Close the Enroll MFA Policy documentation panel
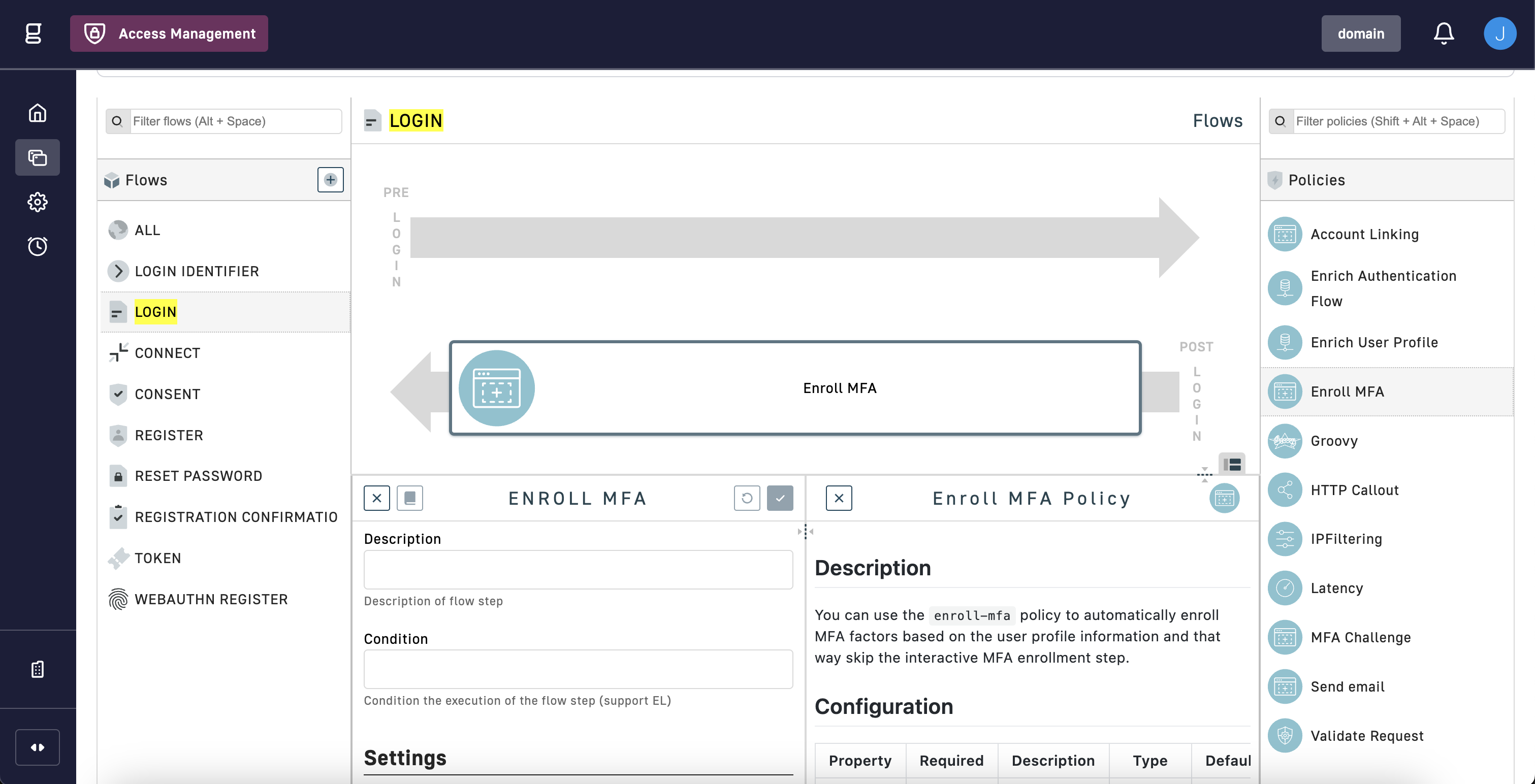Screen dimensions: 1535x784 [x=839, y=498]
